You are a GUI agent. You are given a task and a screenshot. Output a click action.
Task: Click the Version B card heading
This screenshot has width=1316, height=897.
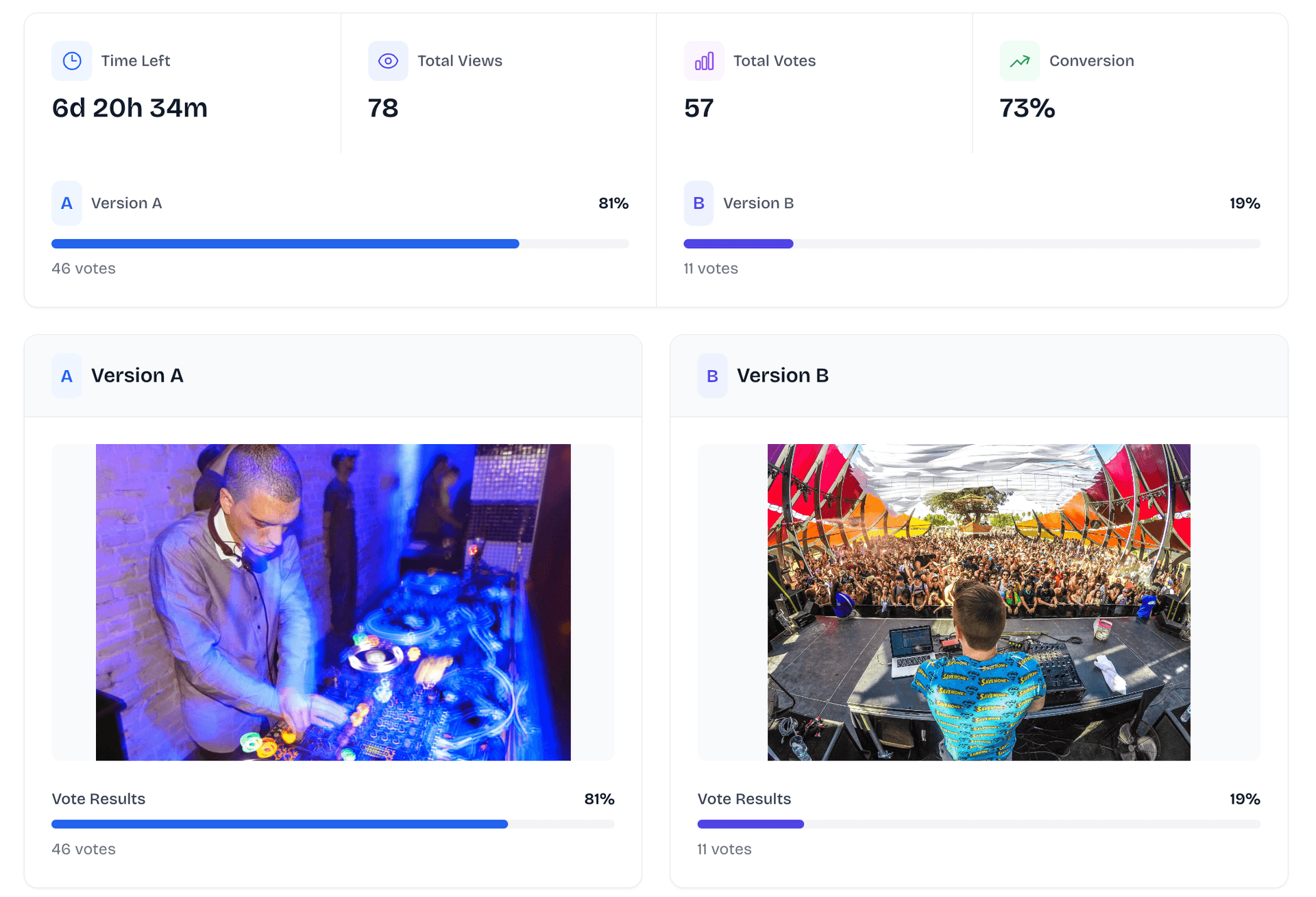[x=783, y=376]
